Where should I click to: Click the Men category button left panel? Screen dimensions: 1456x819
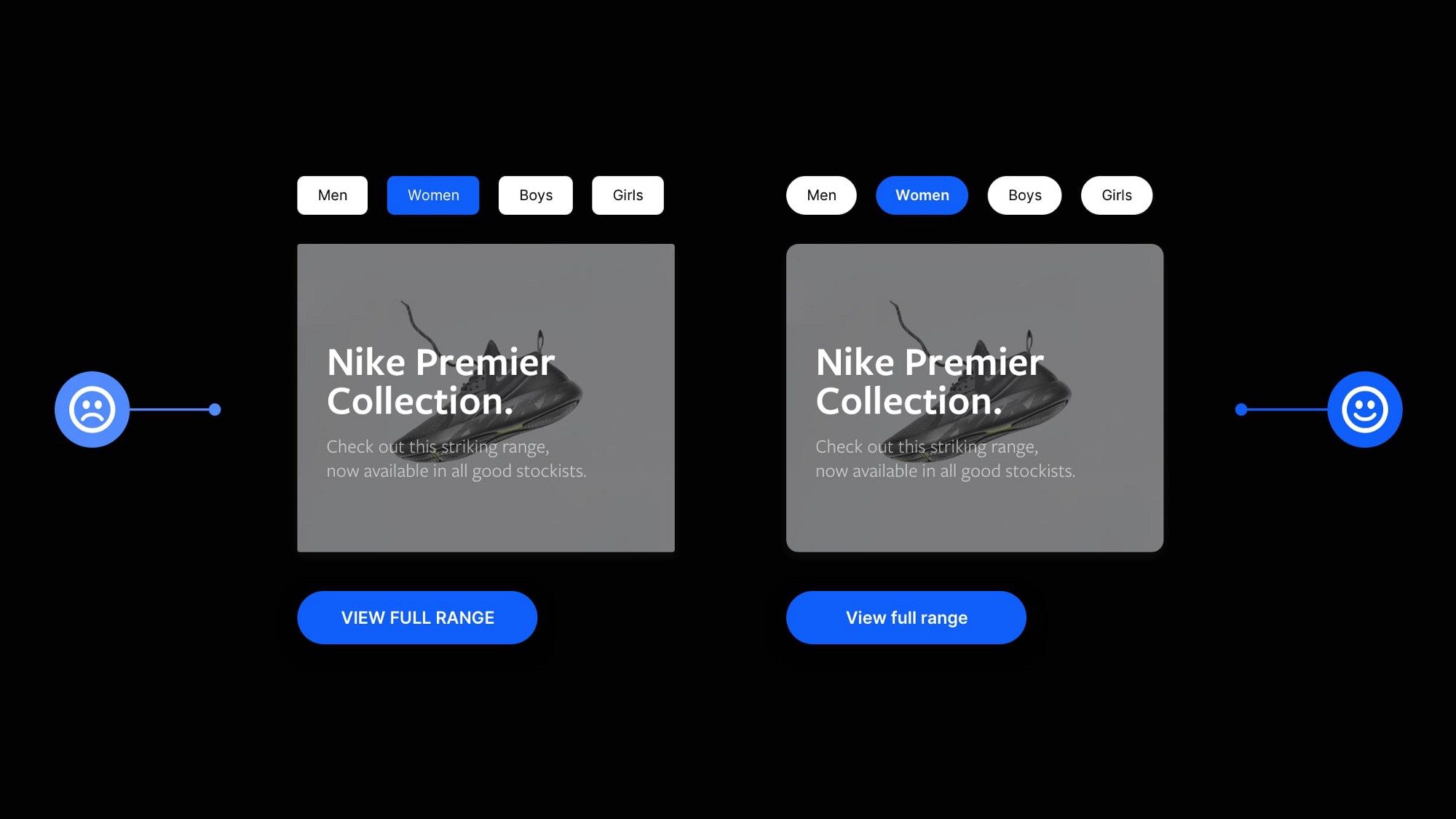(x=332, y=195)
